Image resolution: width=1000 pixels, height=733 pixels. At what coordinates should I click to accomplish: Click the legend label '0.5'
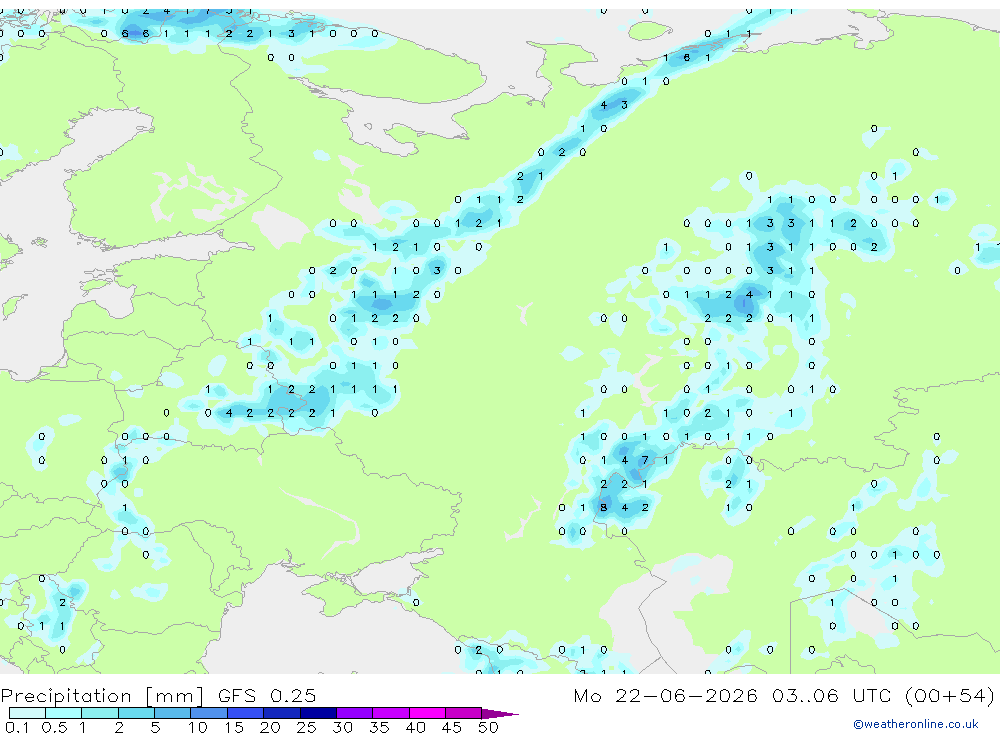pyautogui.click(x=54, y=727)
